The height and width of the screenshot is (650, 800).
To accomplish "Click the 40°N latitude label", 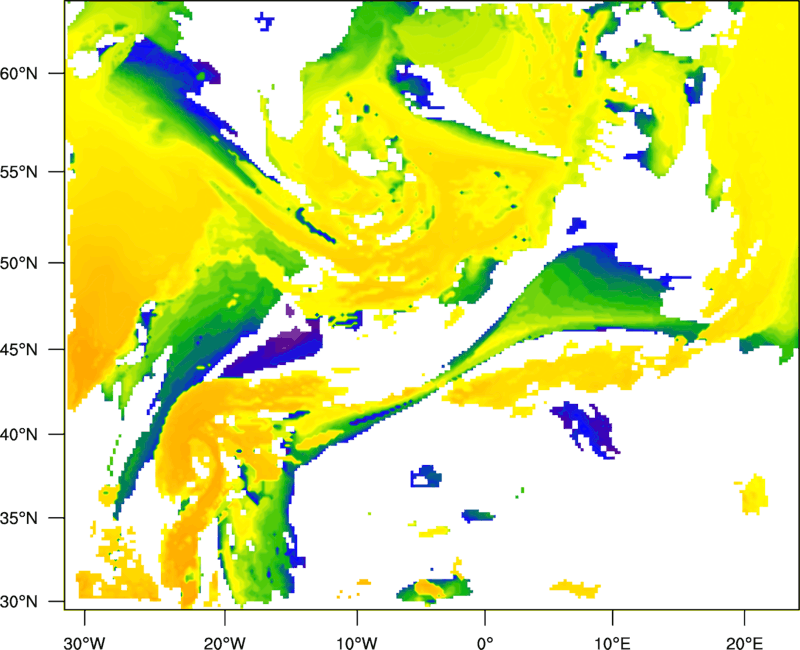I will pyautogui.click(x=19, y=435).
